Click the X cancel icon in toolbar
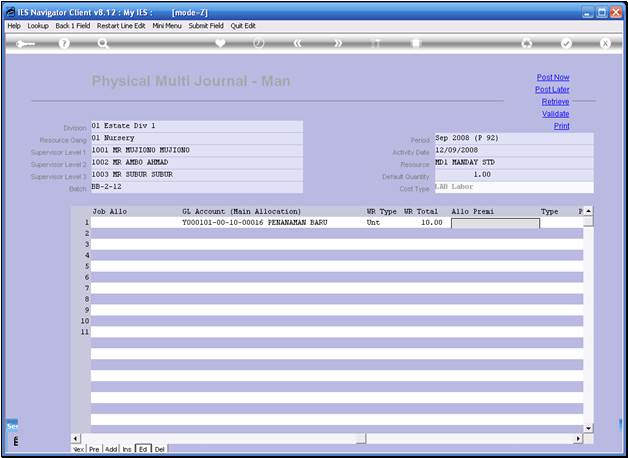The height and width of the screenshot is (458, 628). pos(605,44)
